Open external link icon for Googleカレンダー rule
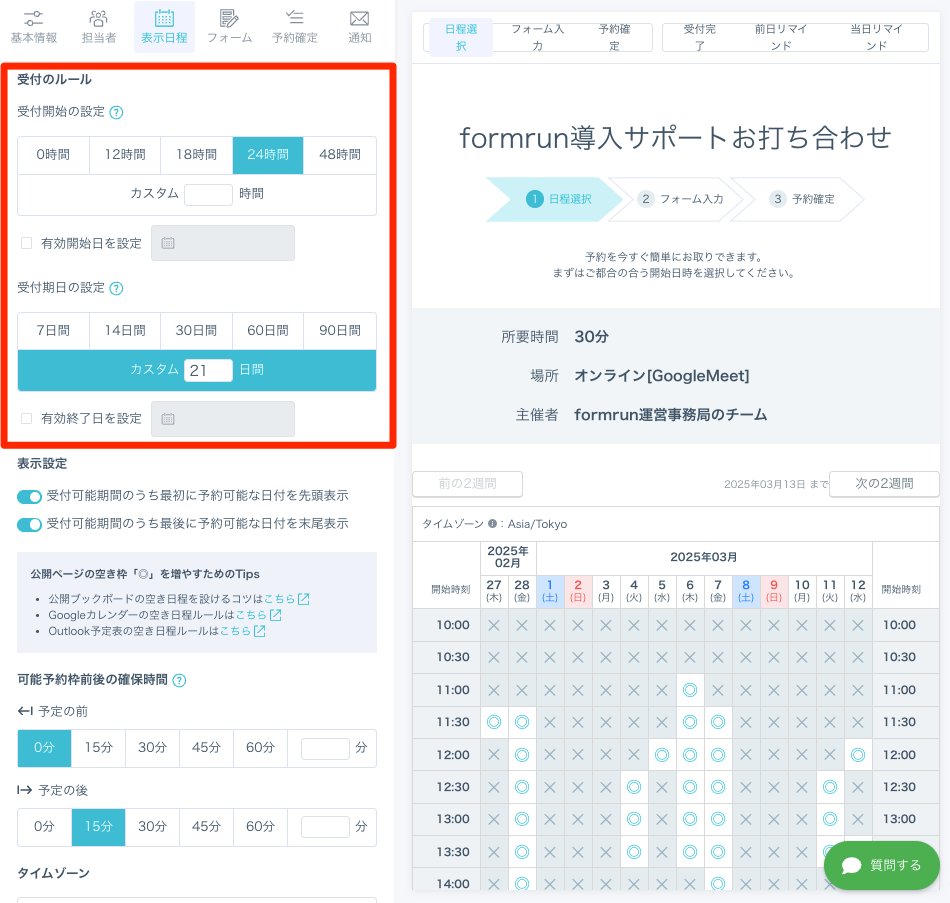 (275, 615)
